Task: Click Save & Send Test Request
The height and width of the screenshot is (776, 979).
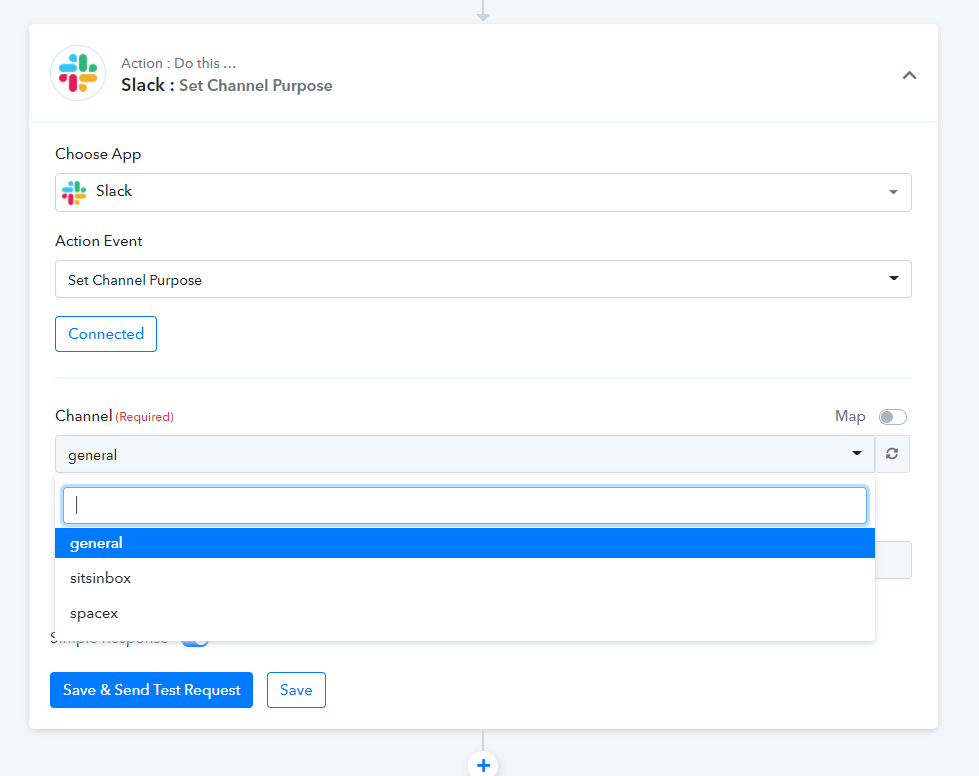Action: tap(152, 690)
